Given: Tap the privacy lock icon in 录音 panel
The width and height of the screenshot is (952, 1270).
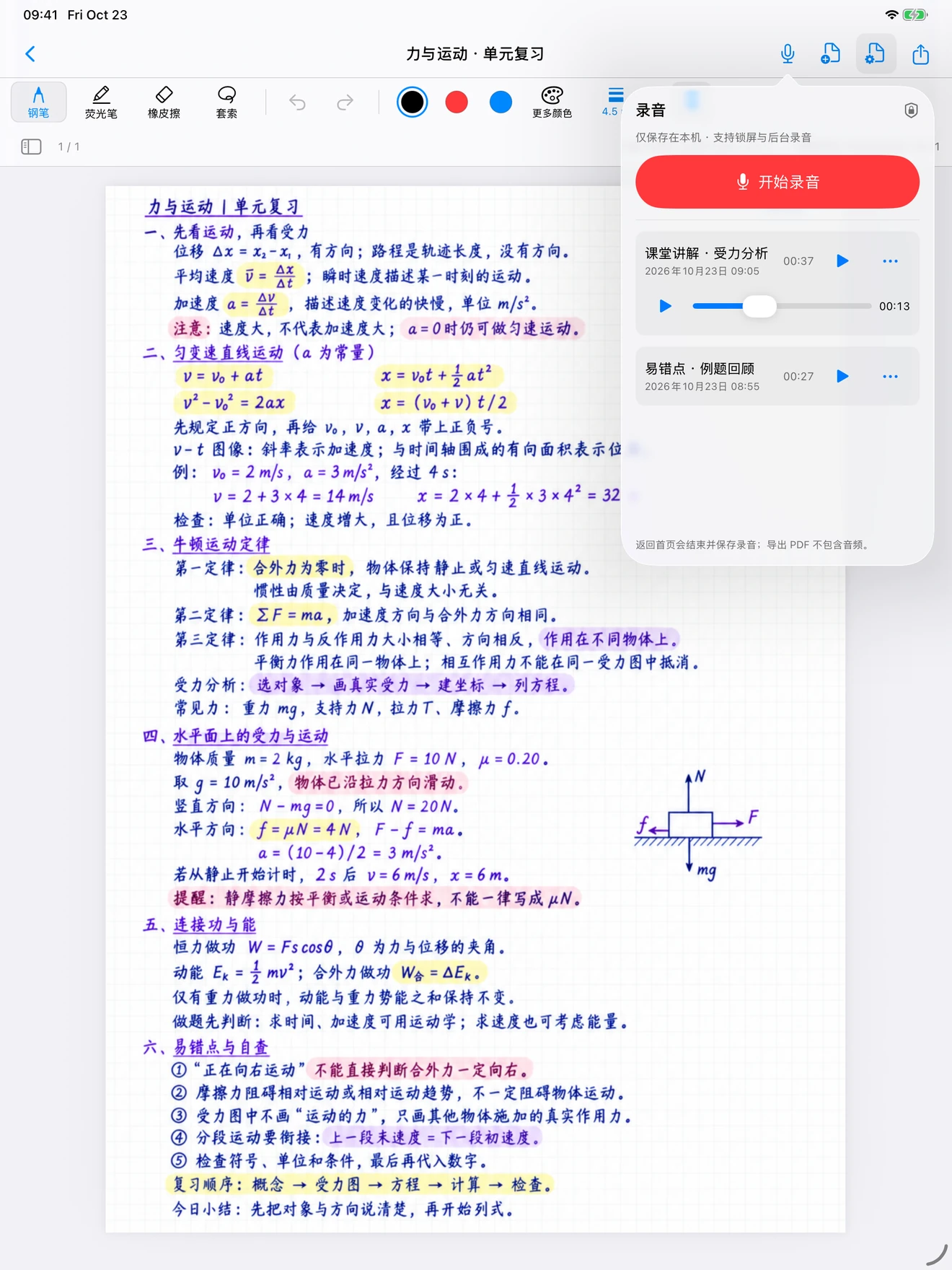Looking at the screenshot, I should [x=911, y=110].
